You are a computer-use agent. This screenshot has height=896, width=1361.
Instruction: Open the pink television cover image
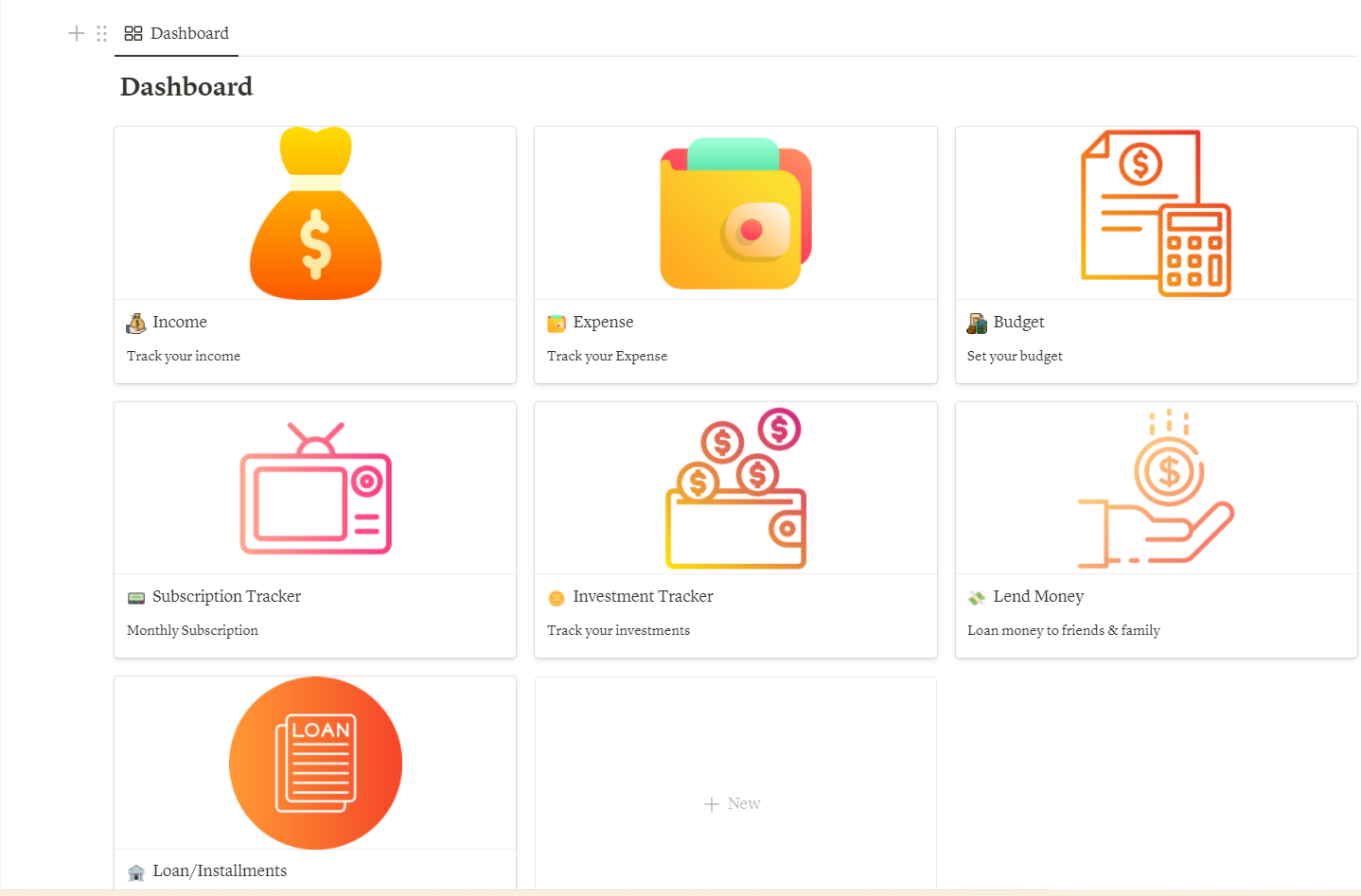pyautogui.click(x=315, y=488)
